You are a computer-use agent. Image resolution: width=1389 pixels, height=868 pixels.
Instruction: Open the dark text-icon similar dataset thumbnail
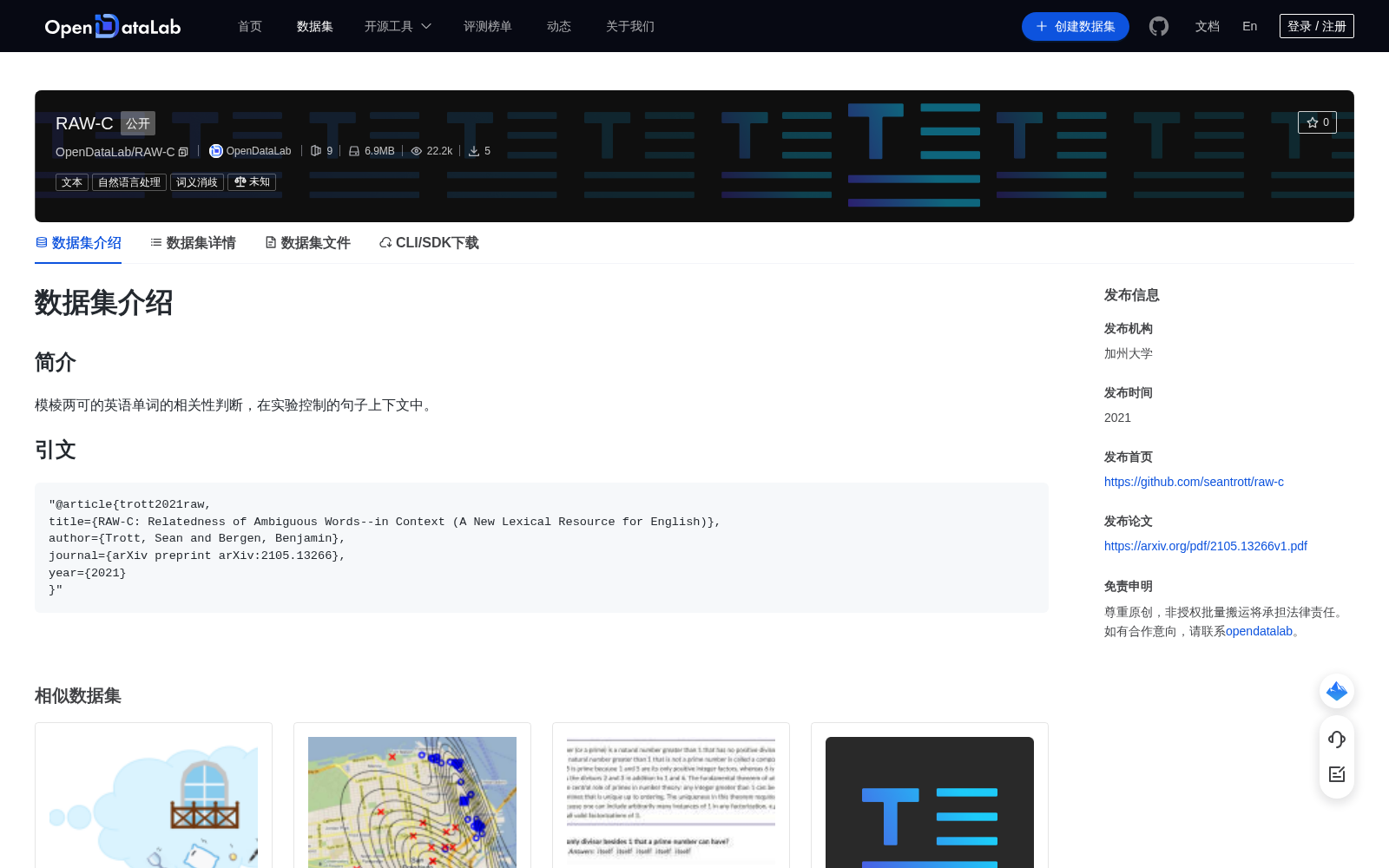[930, 802]
